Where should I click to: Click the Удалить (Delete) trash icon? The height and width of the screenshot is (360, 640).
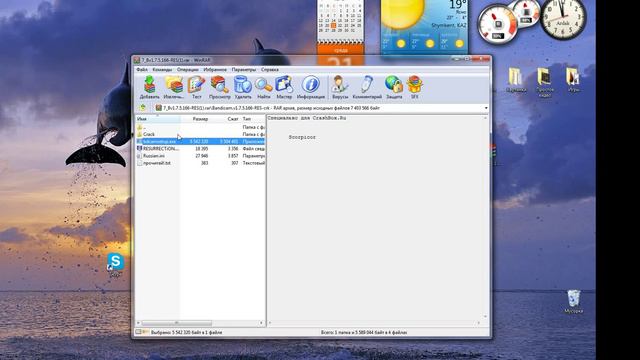click(x=243, y=87)
